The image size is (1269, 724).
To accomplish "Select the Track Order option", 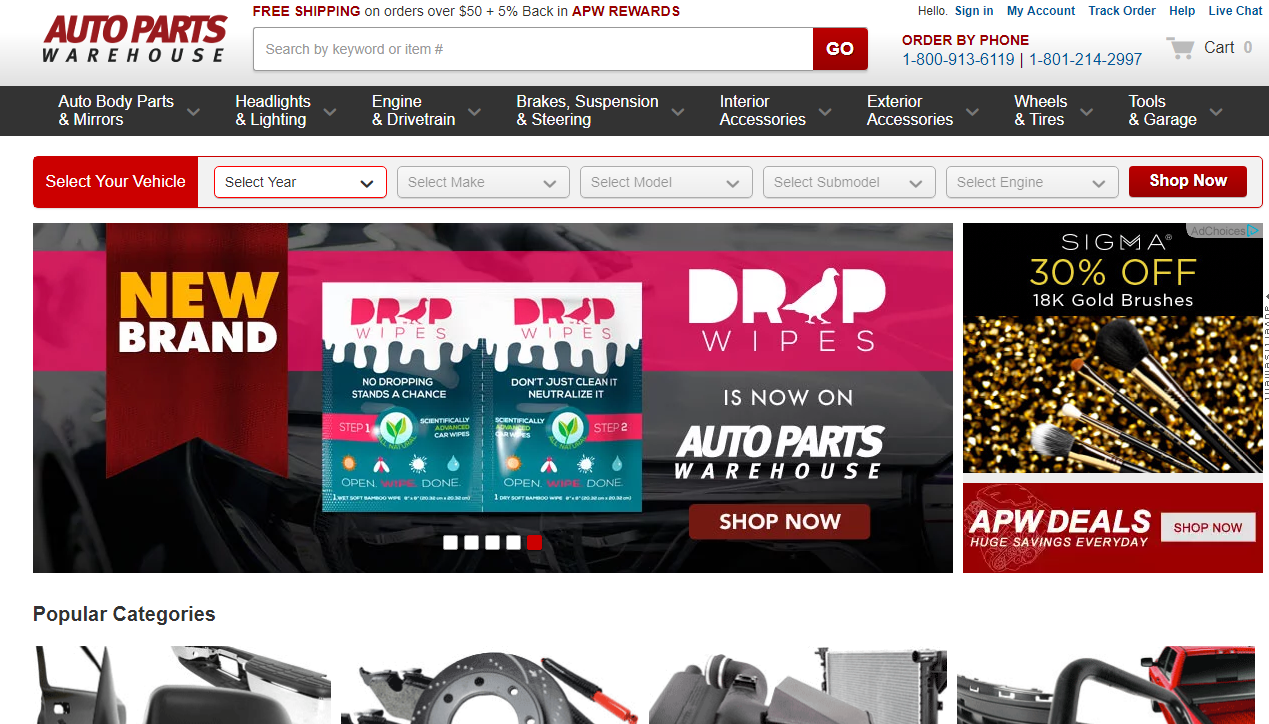I will (1121, 10).
